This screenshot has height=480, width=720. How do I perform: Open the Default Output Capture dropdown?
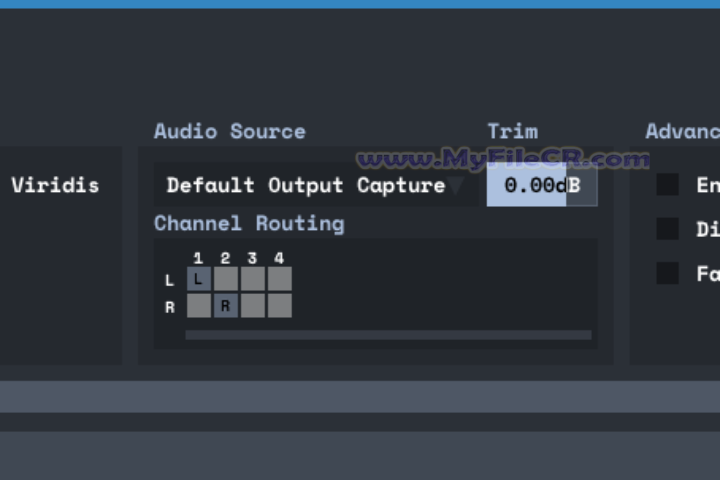click(305, 185)
